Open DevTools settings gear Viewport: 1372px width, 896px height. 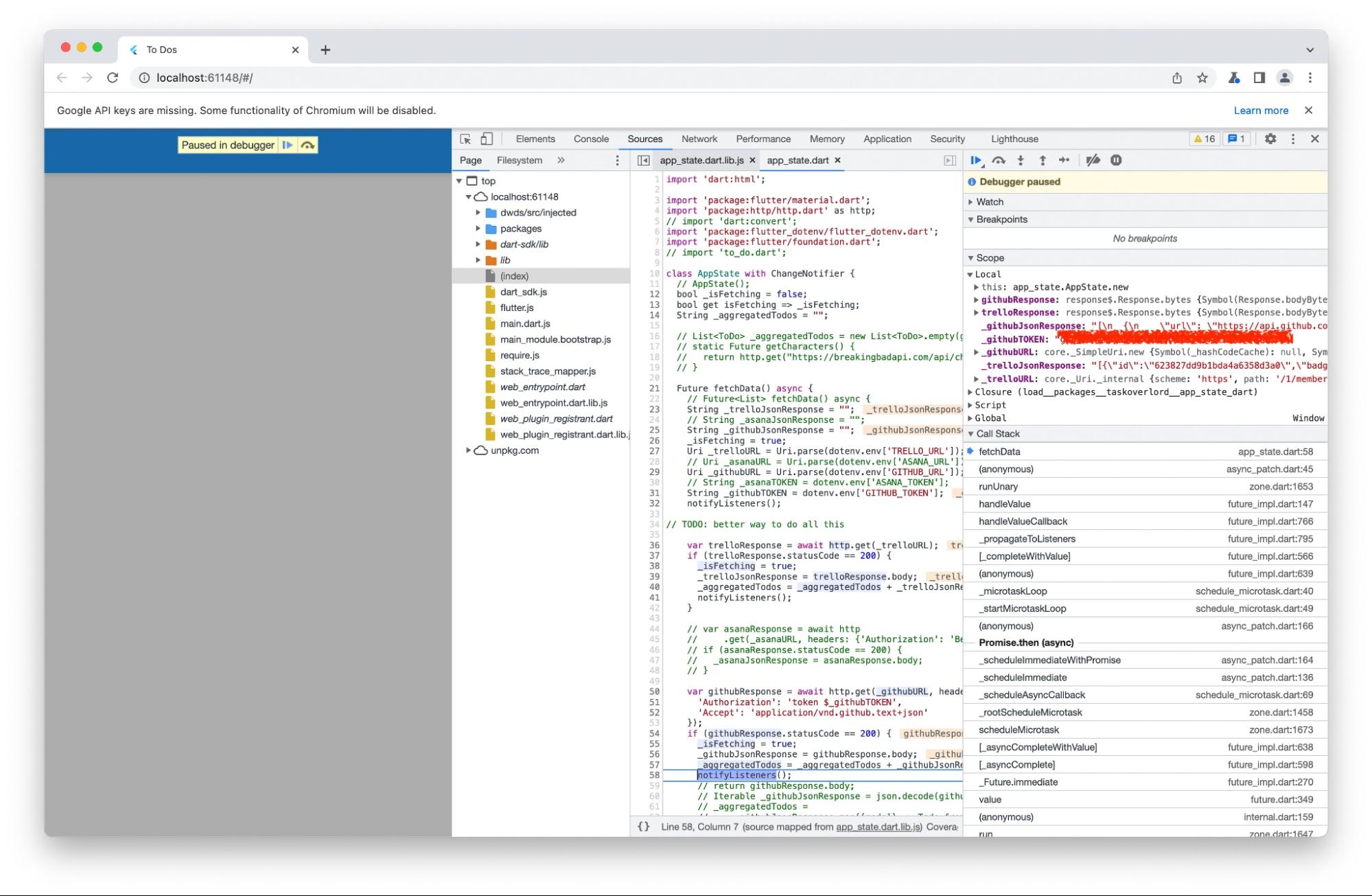click(1271, 139)
